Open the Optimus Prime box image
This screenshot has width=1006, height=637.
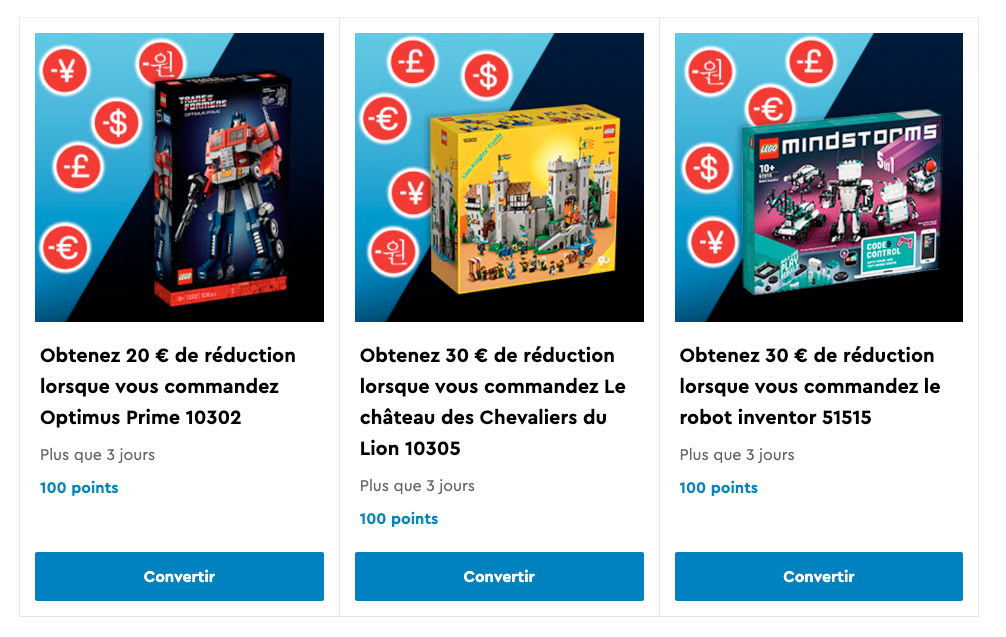221,190
